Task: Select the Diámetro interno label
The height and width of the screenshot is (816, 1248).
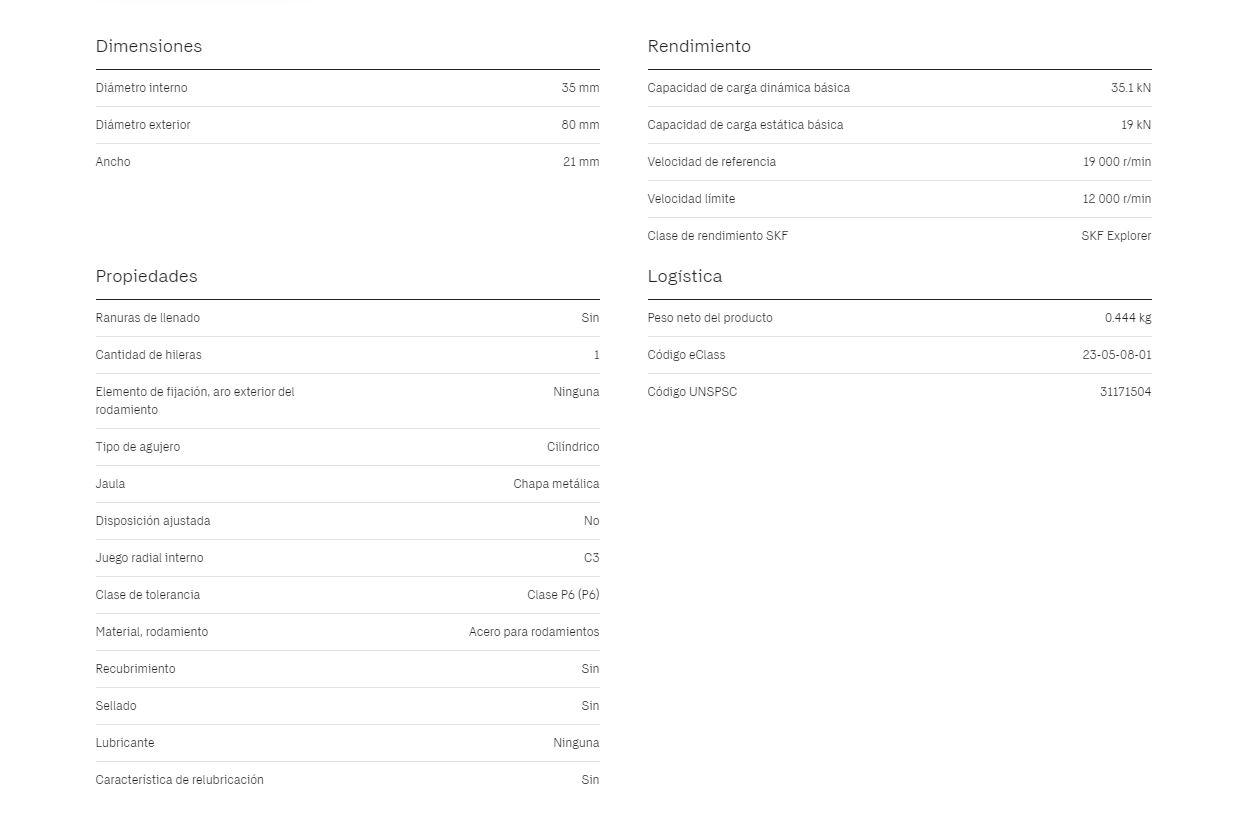Action: coord(141,88)
